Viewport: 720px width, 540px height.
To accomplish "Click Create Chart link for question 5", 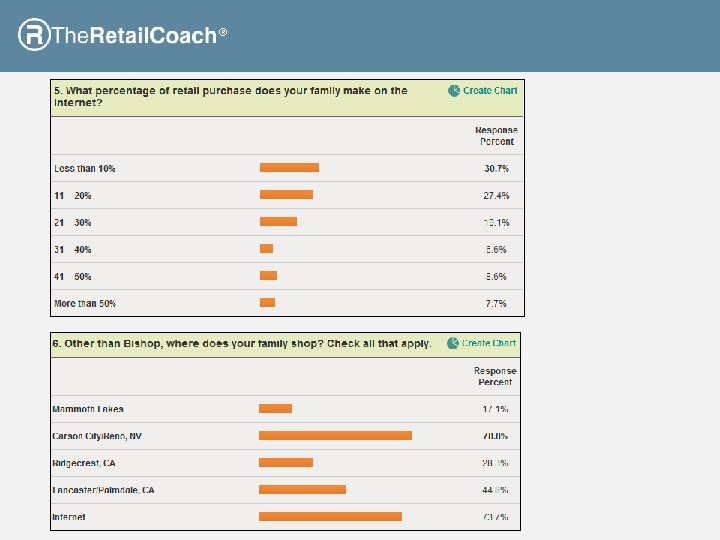I will [x=490, y=90].
